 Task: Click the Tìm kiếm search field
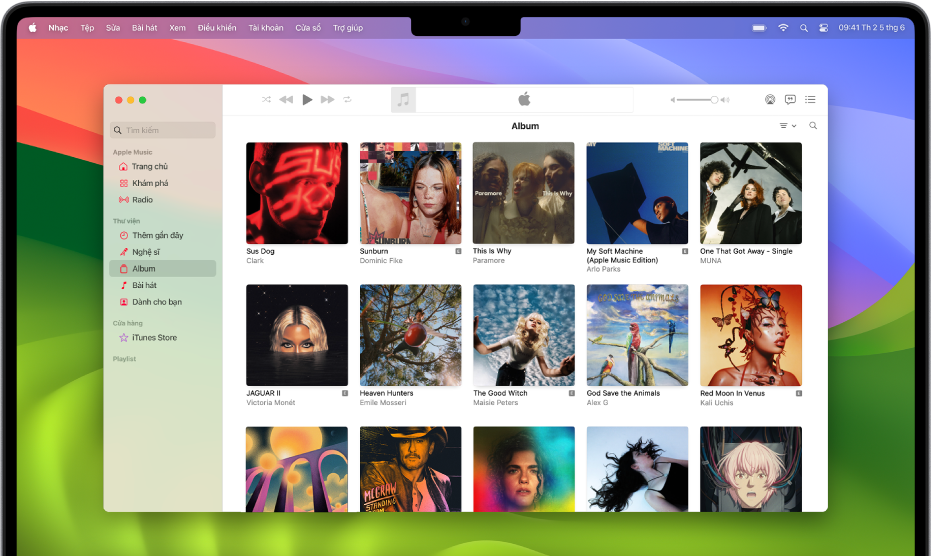(163, 130)
